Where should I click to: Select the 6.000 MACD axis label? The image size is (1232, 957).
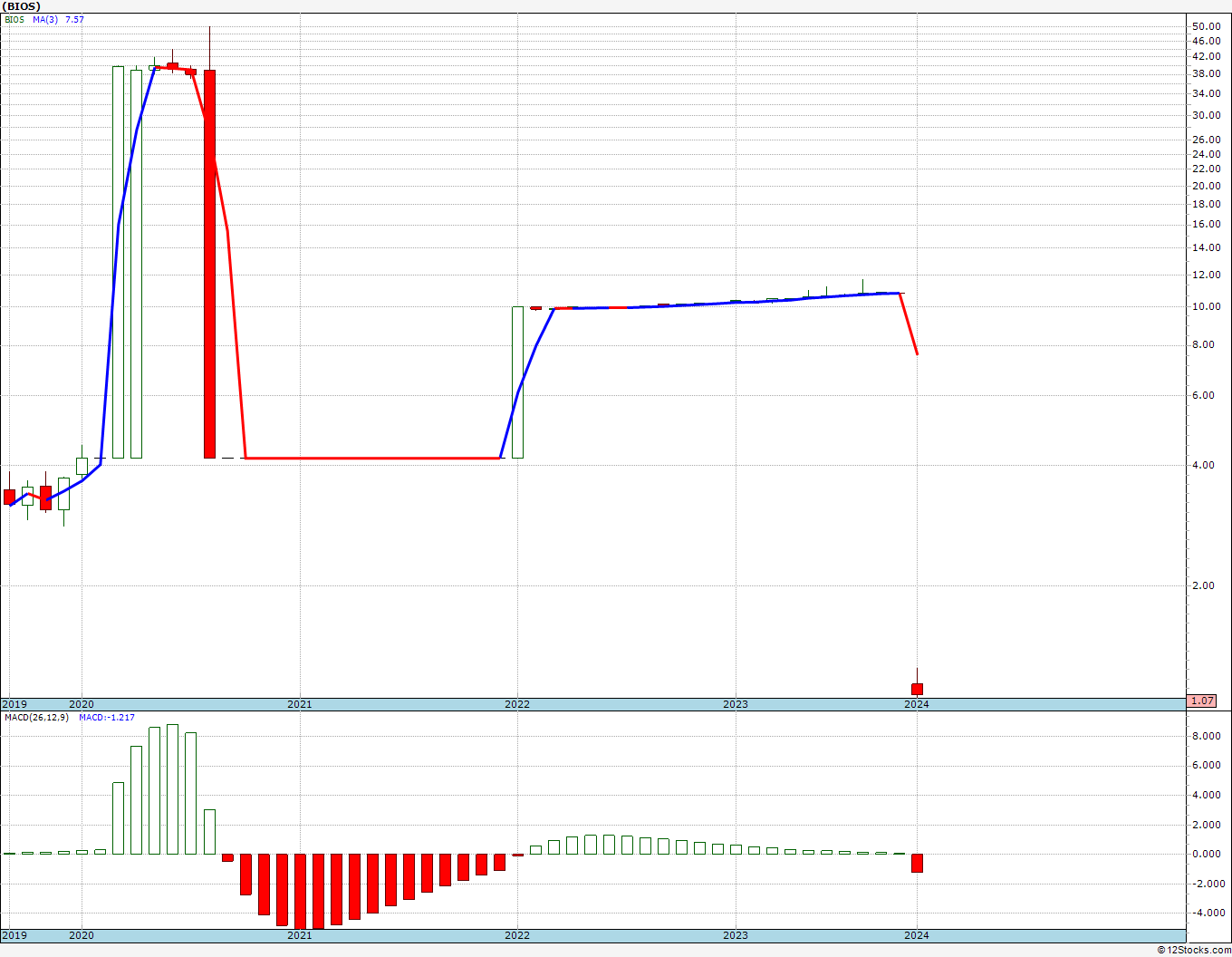pos(1208,765)
